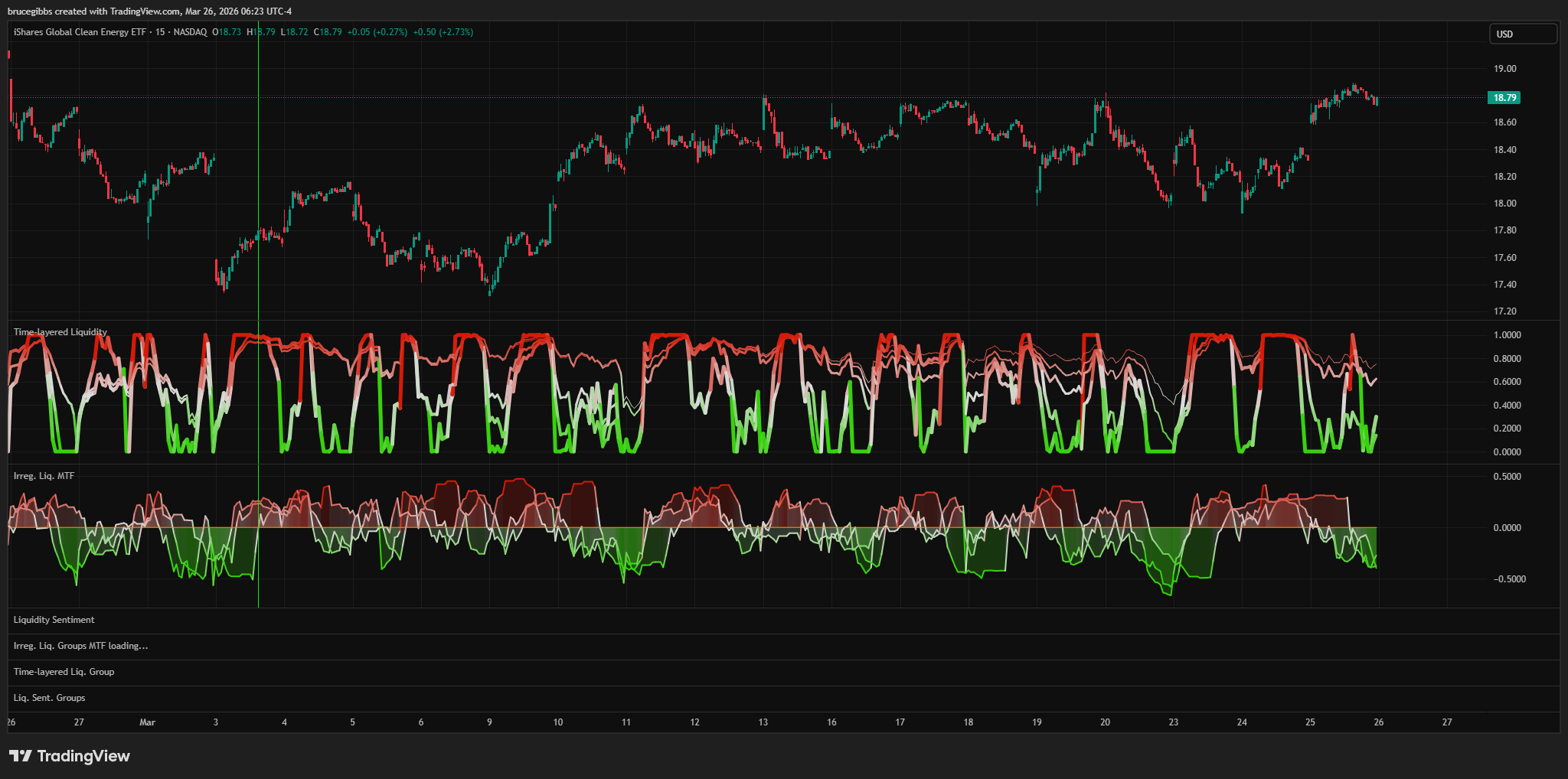1568x779 pixels.
Task: Expand the Liq. Sent. Groups pane
Action: (50, 698)
